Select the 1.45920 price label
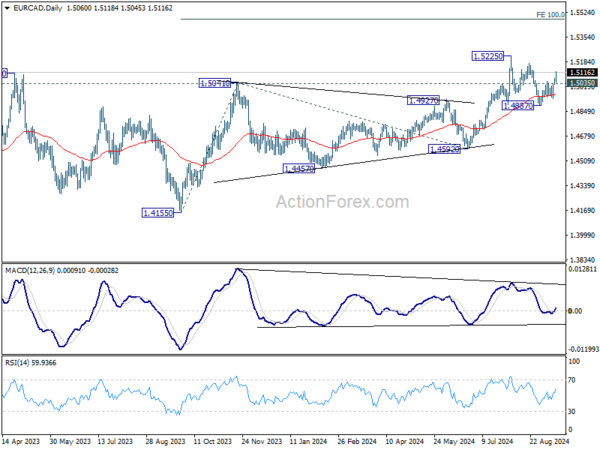The width and height of the screenshot is (600, 450). click(x=444, y=149)
